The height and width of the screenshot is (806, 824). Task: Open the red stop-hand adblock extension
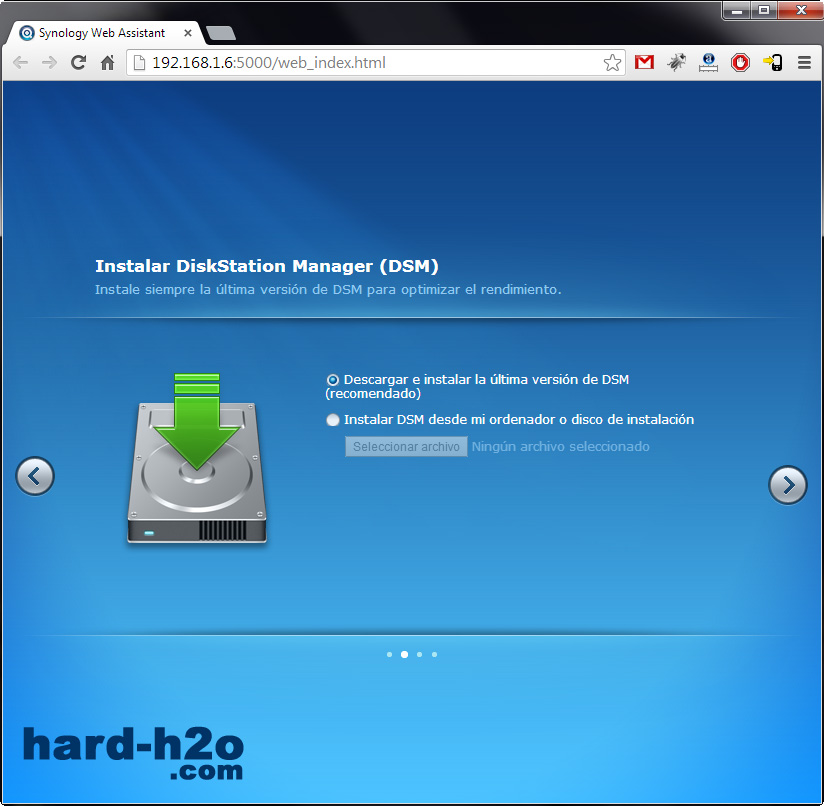740,63
